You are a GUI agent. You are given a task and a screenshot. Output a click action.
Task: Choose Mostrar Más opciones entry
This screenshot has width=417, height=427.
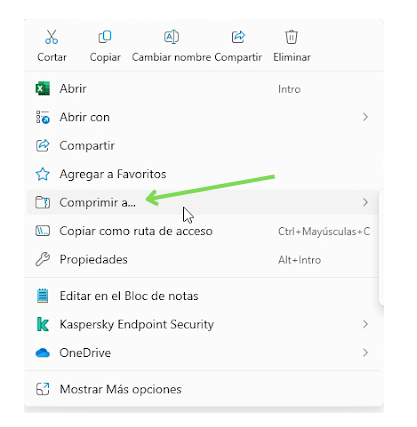pos(203,389)
